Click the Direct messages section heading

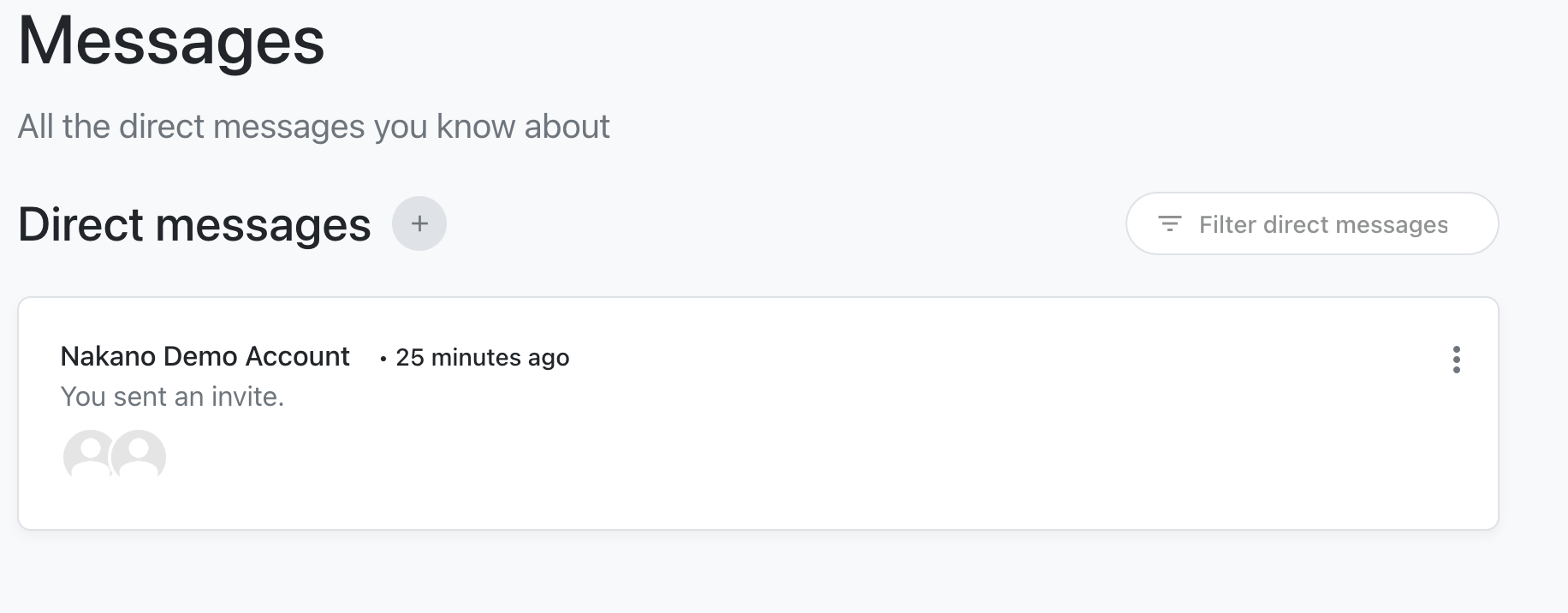194,225
